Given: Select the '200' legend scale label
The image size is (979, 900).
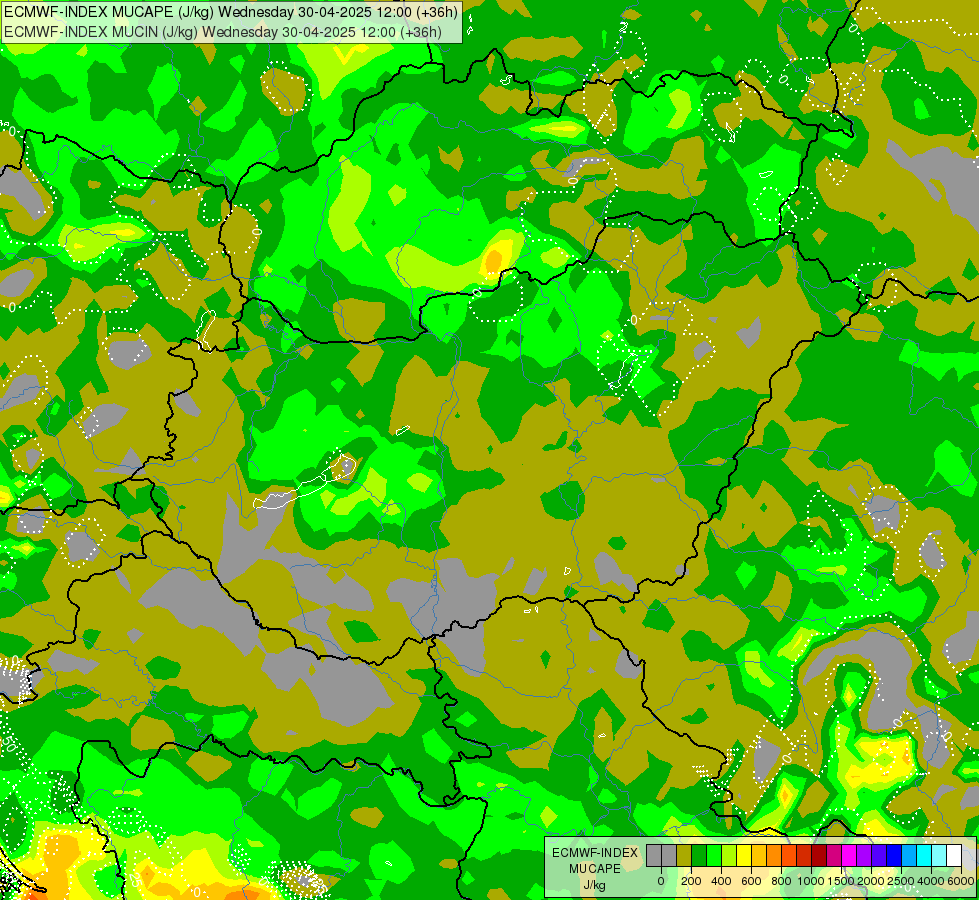Looking at the screenshot, I should click(x=691, y=881).
